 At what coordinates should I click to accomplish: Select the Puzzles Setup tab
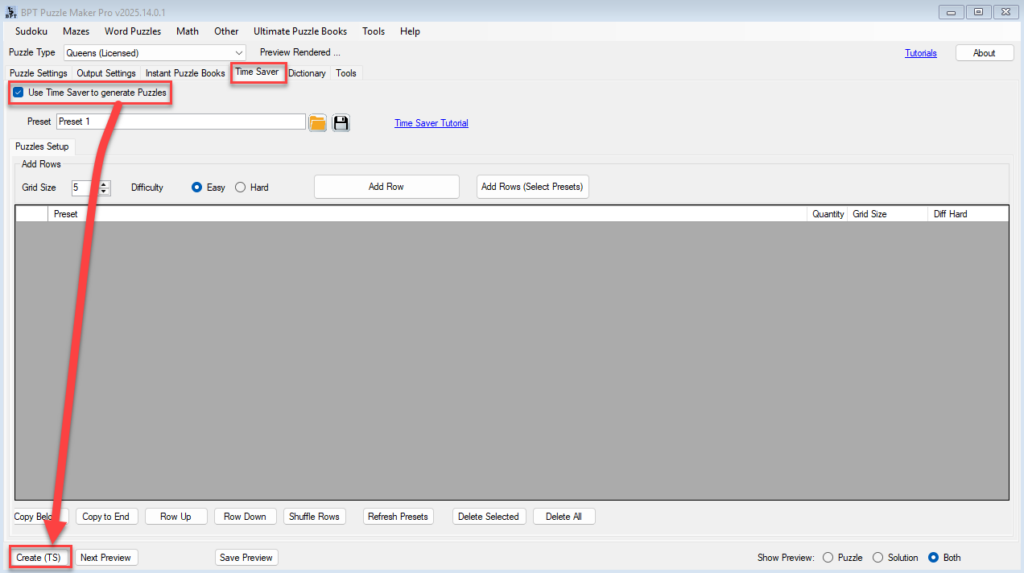[42, 146]
